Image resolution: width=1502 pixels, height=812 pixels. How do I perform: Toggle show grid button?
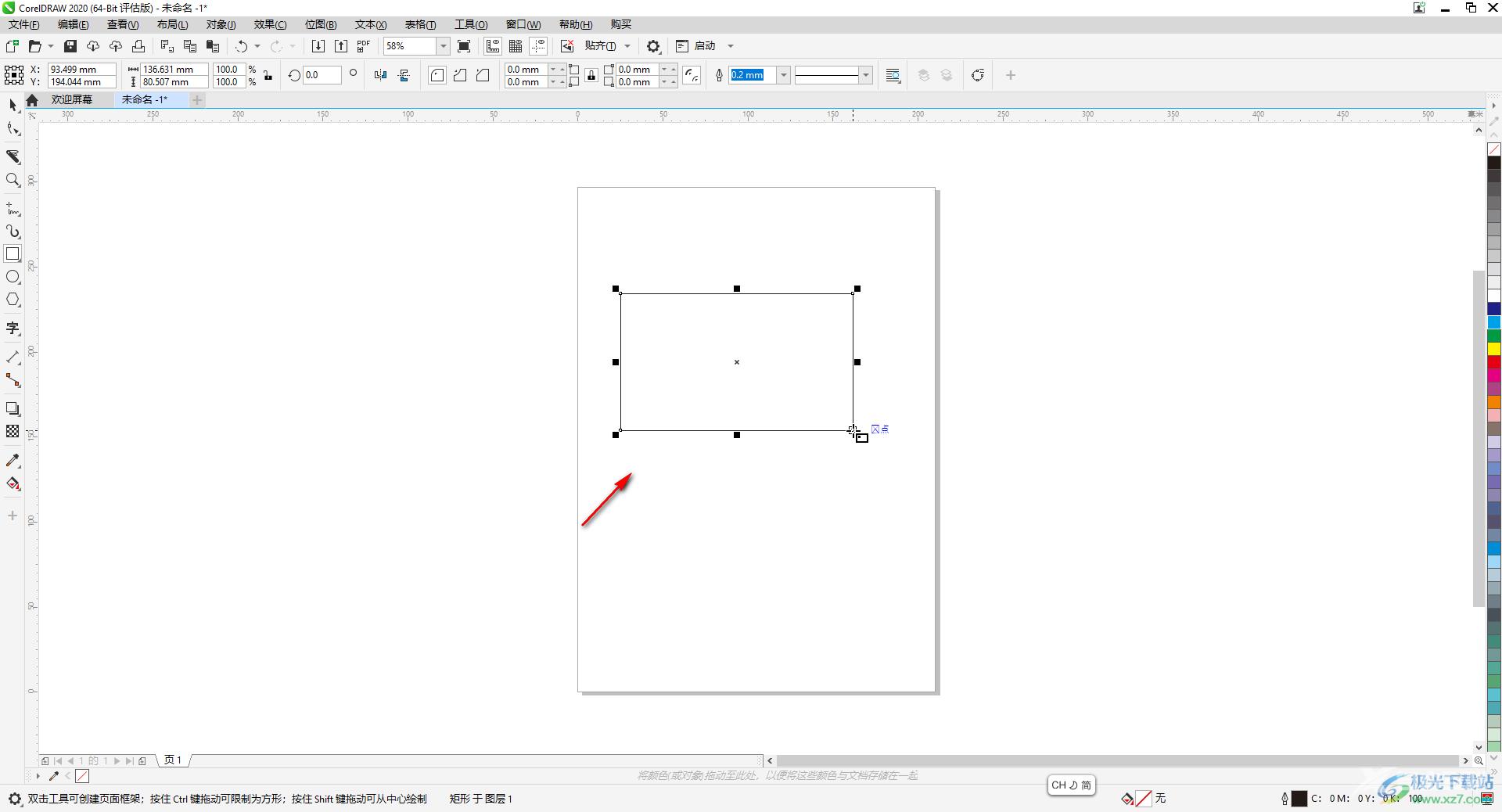pos(516,46)
